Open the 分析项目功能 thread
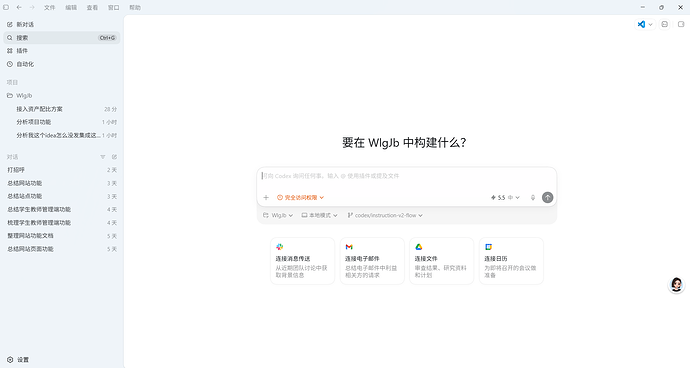Image resolution: width=690 pixels, height=368 pixels. point(62,122)
